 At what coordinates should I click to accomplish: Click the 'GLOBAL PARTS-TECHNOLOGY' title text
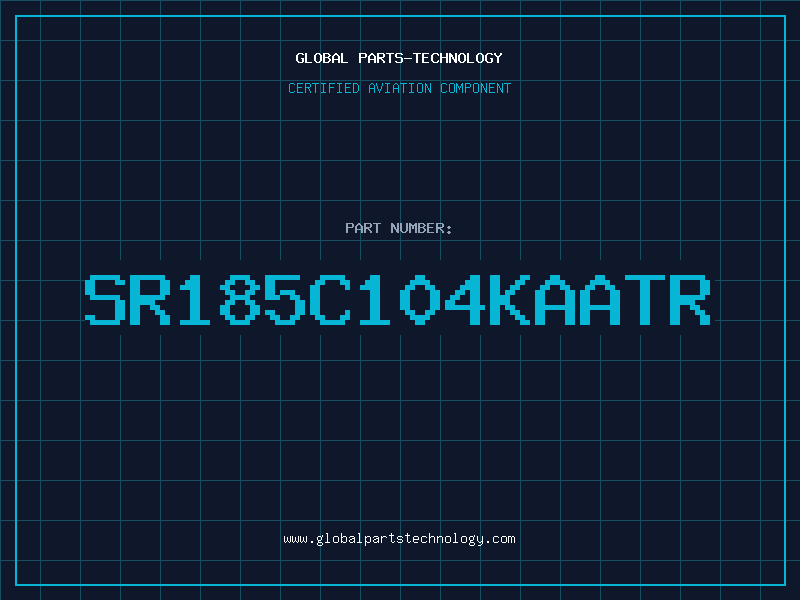(x=399, y=58)
